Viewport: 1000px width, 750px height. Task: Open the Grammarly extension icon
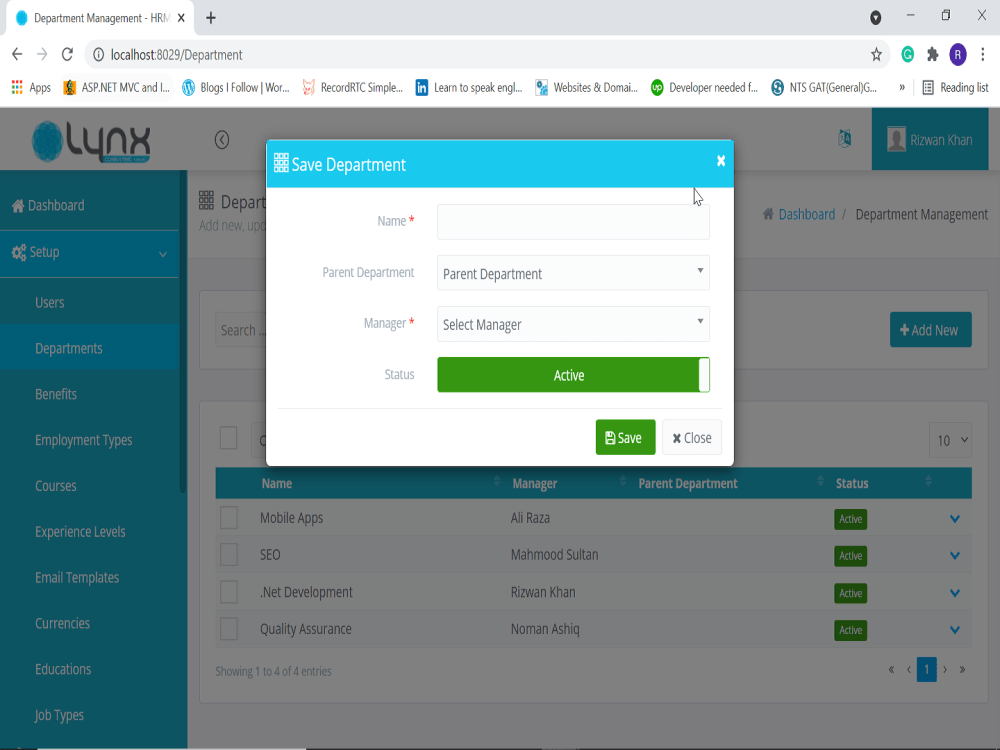(908, 55)
